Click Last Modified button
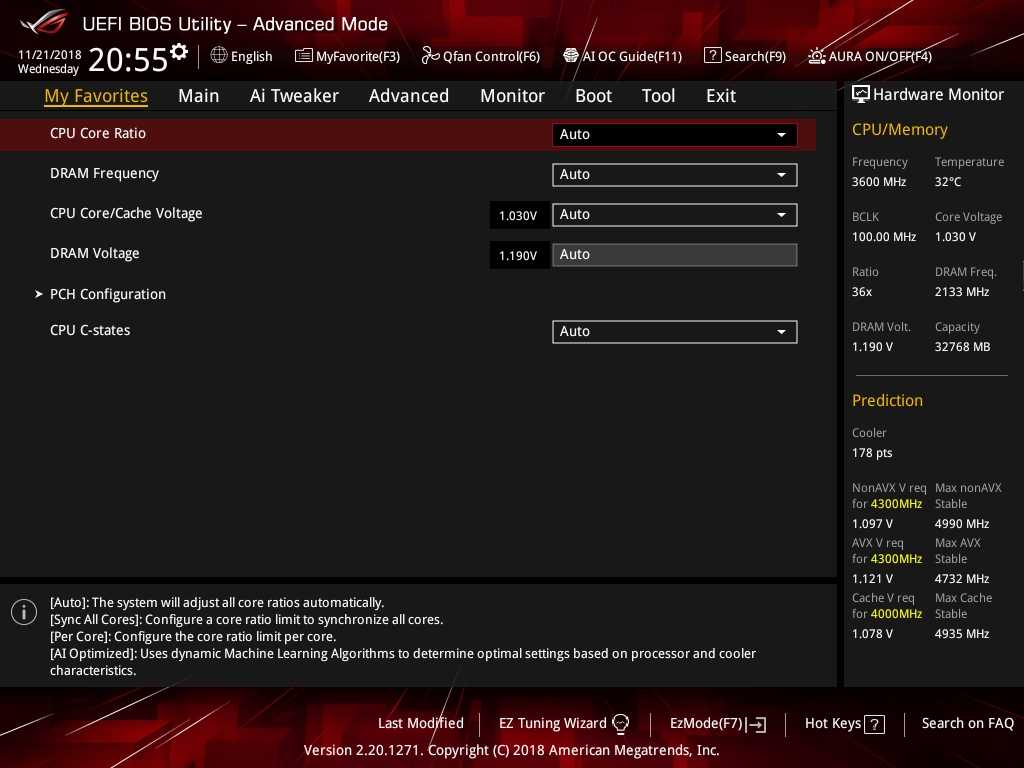 tap(420, 723)
